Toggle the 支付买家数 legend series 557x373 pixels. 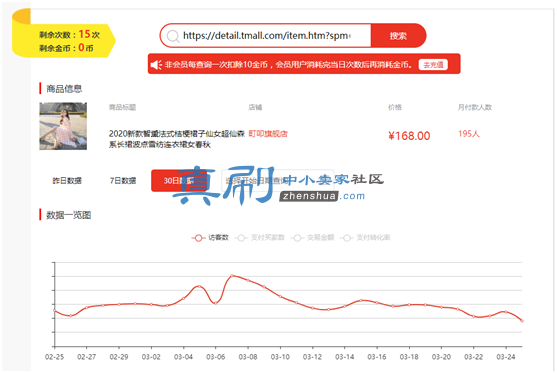pos(260,238)
